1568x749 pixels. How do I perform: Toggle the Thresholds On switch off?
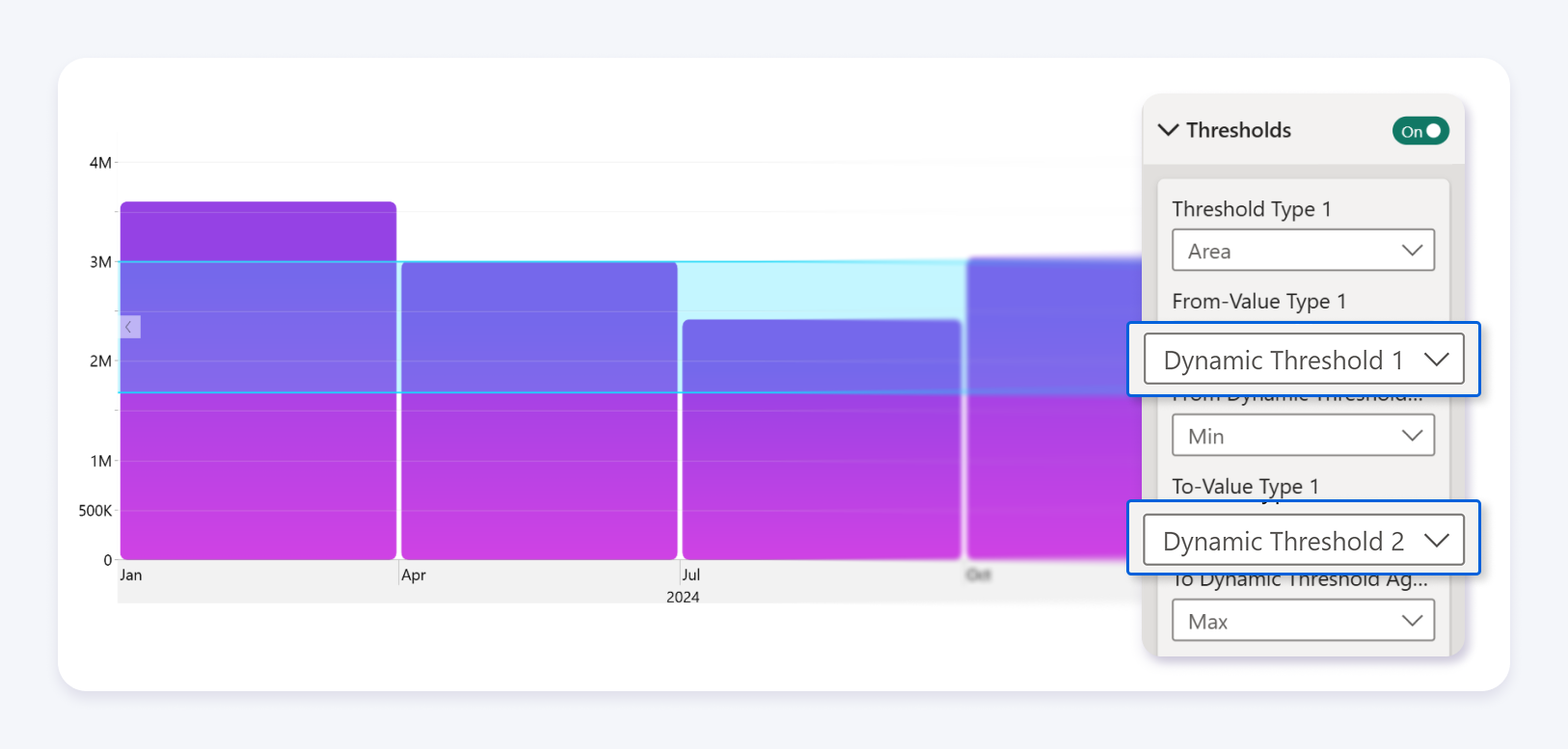pos(1419,131)
